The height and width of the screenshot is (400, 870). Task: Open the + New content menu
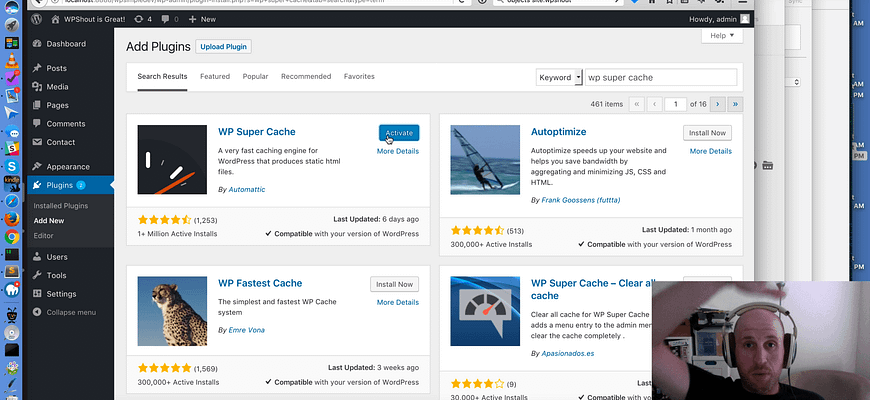tap(202, 19)
